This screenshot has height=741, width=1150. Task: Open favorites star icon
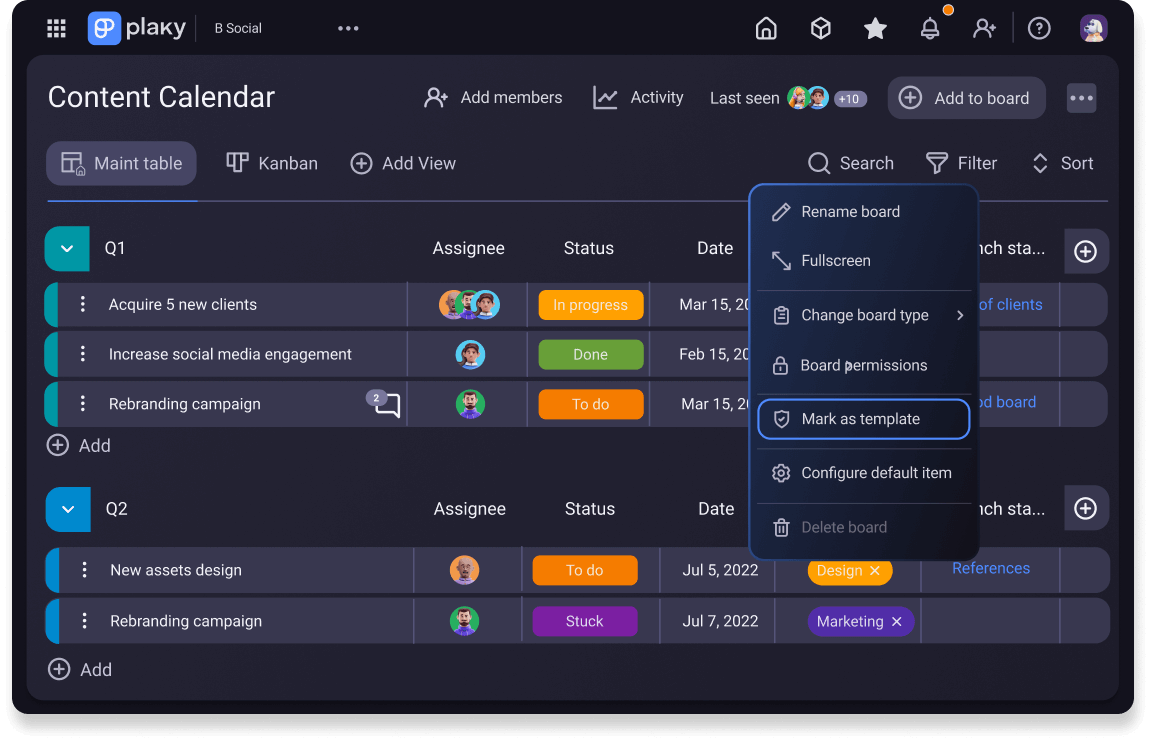(x=875, y=29)
